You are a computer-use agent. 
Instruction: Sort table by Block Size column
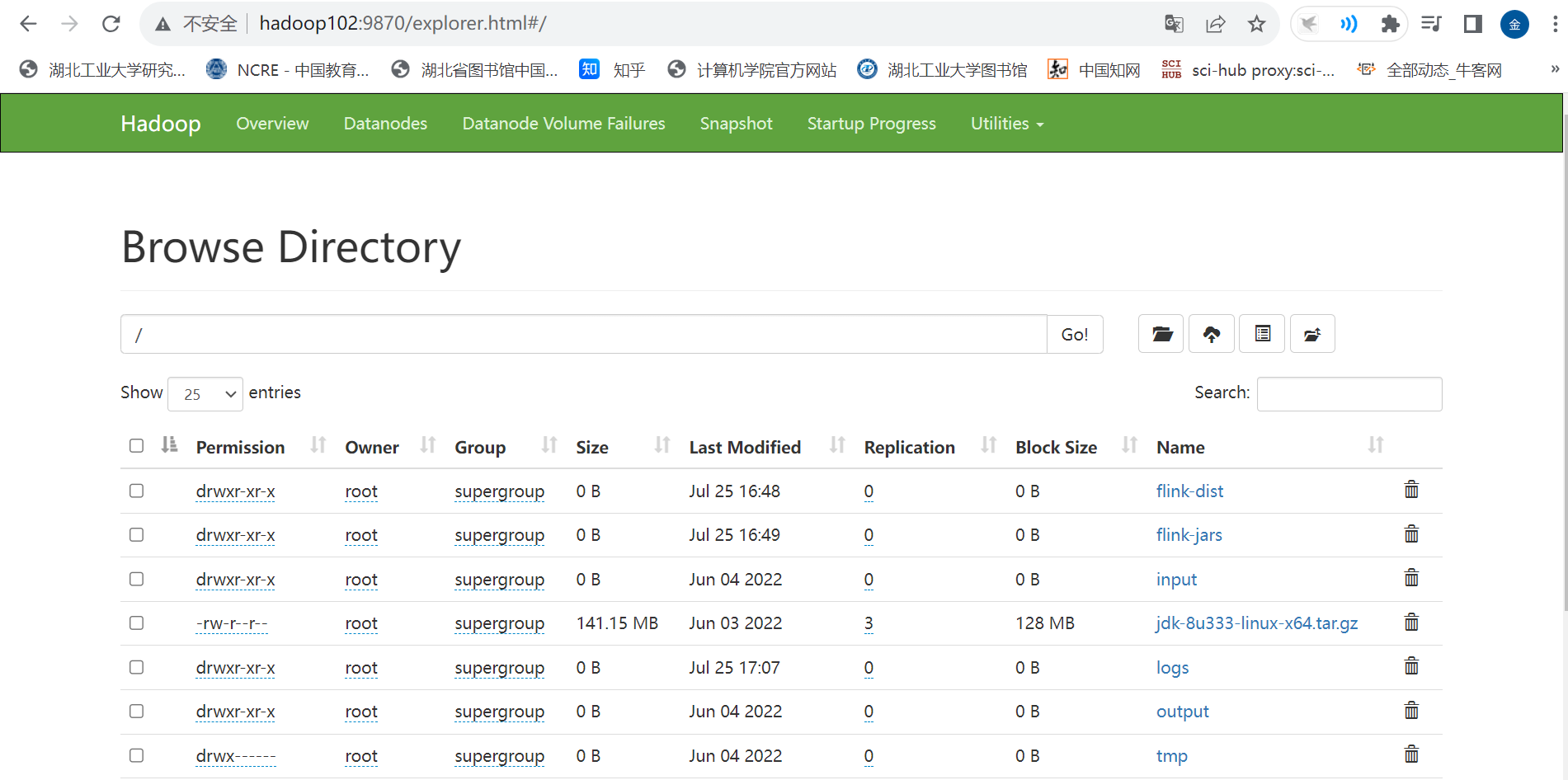tap(1076, 447)
